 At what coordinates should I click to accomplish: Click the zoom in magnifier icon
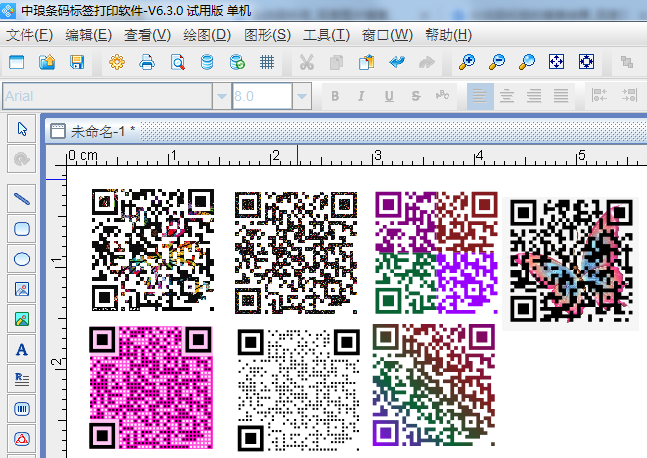click(466, 62)
